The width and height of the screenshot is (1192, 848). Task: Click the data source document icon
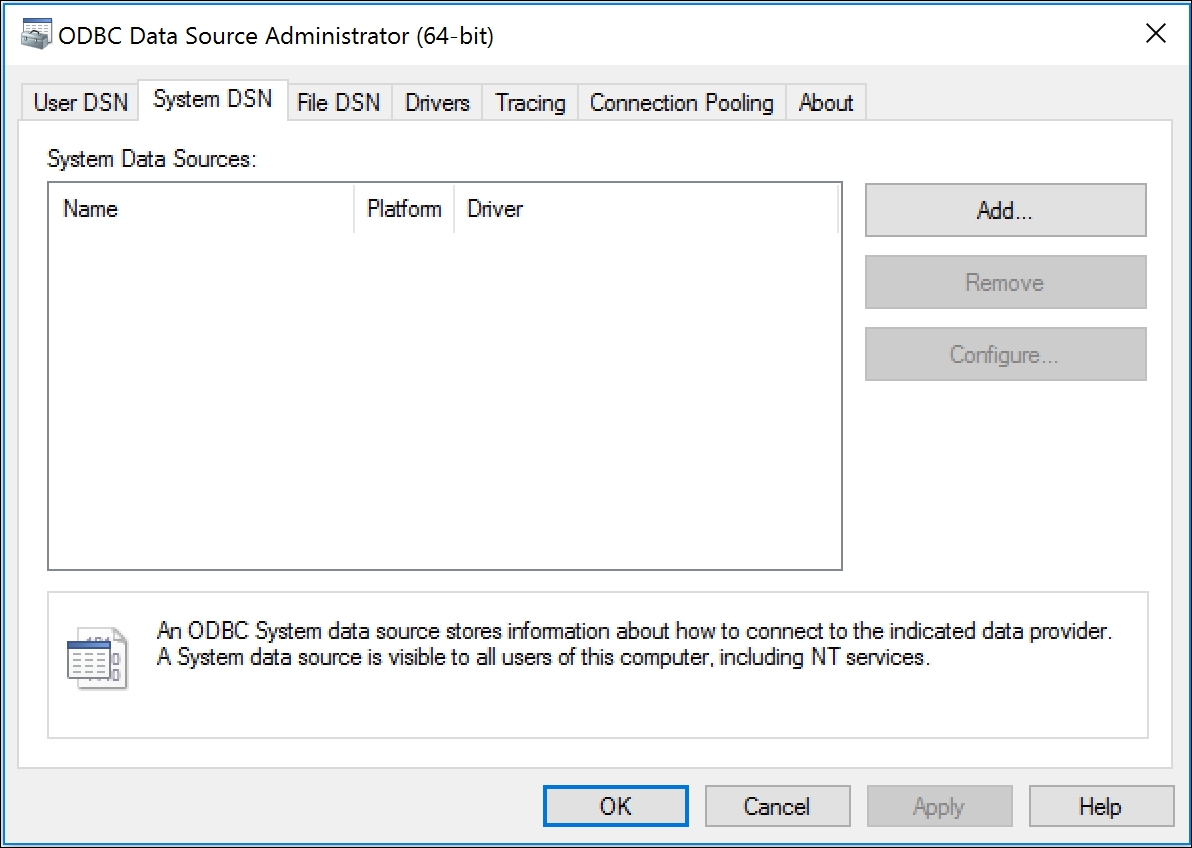[x=97, y=658]
